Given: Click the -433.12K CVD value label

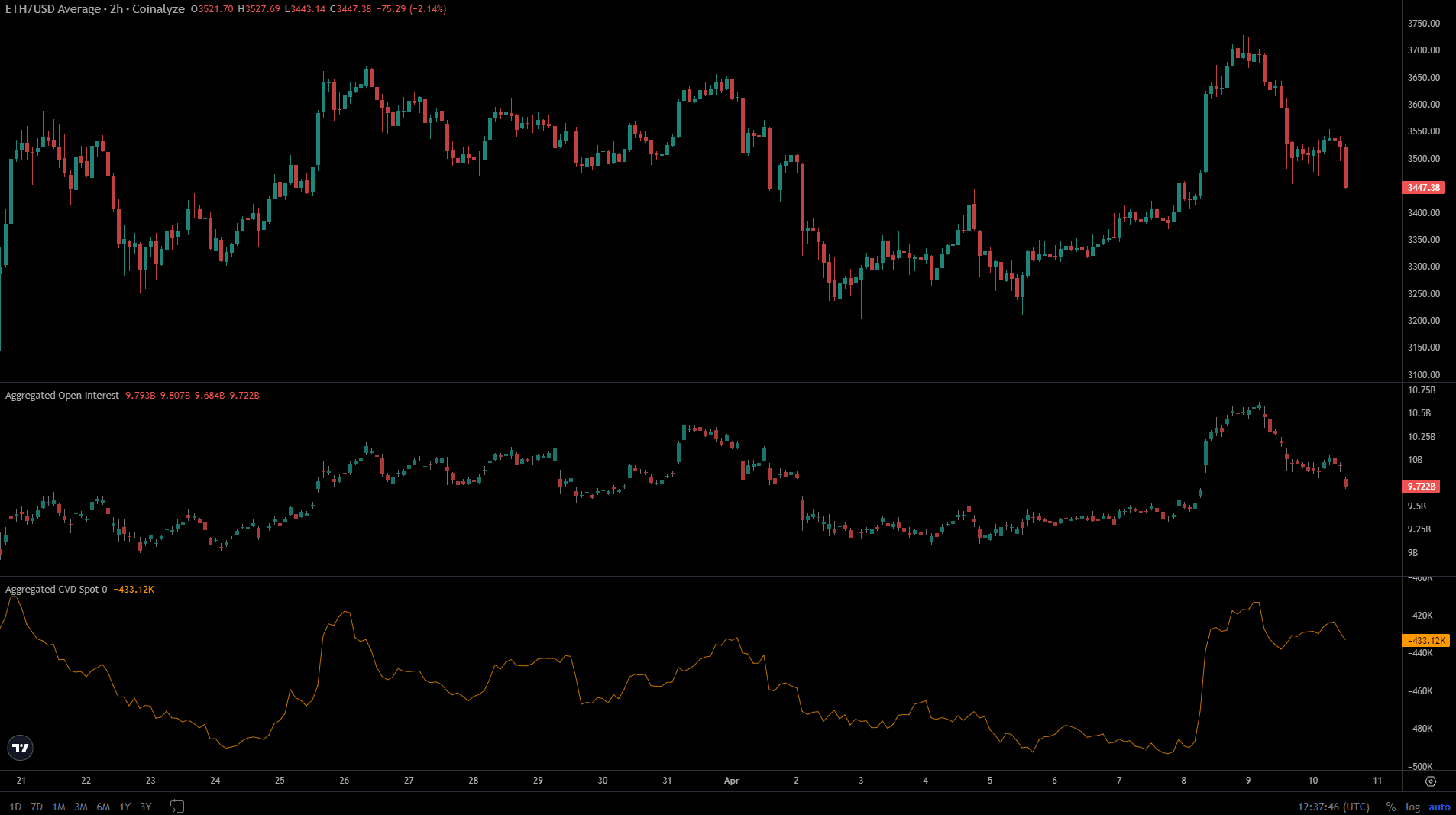Looking at the screenshot, I should coord(1425,641).
